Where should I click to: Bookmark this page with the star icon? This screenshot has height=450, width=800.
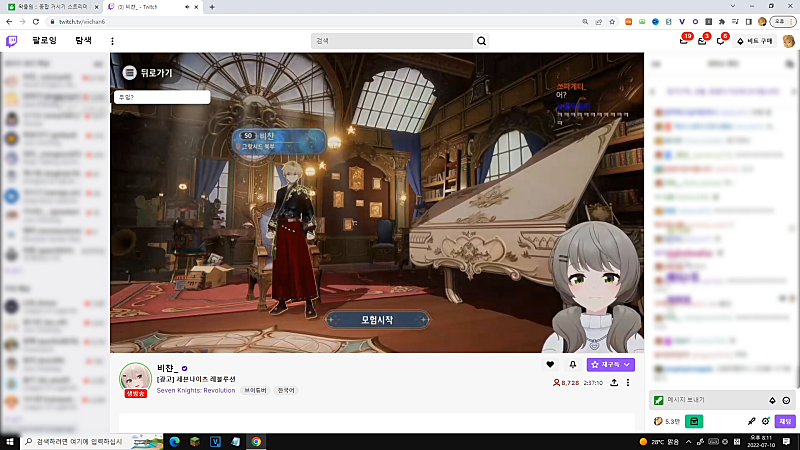coord(612,22)
